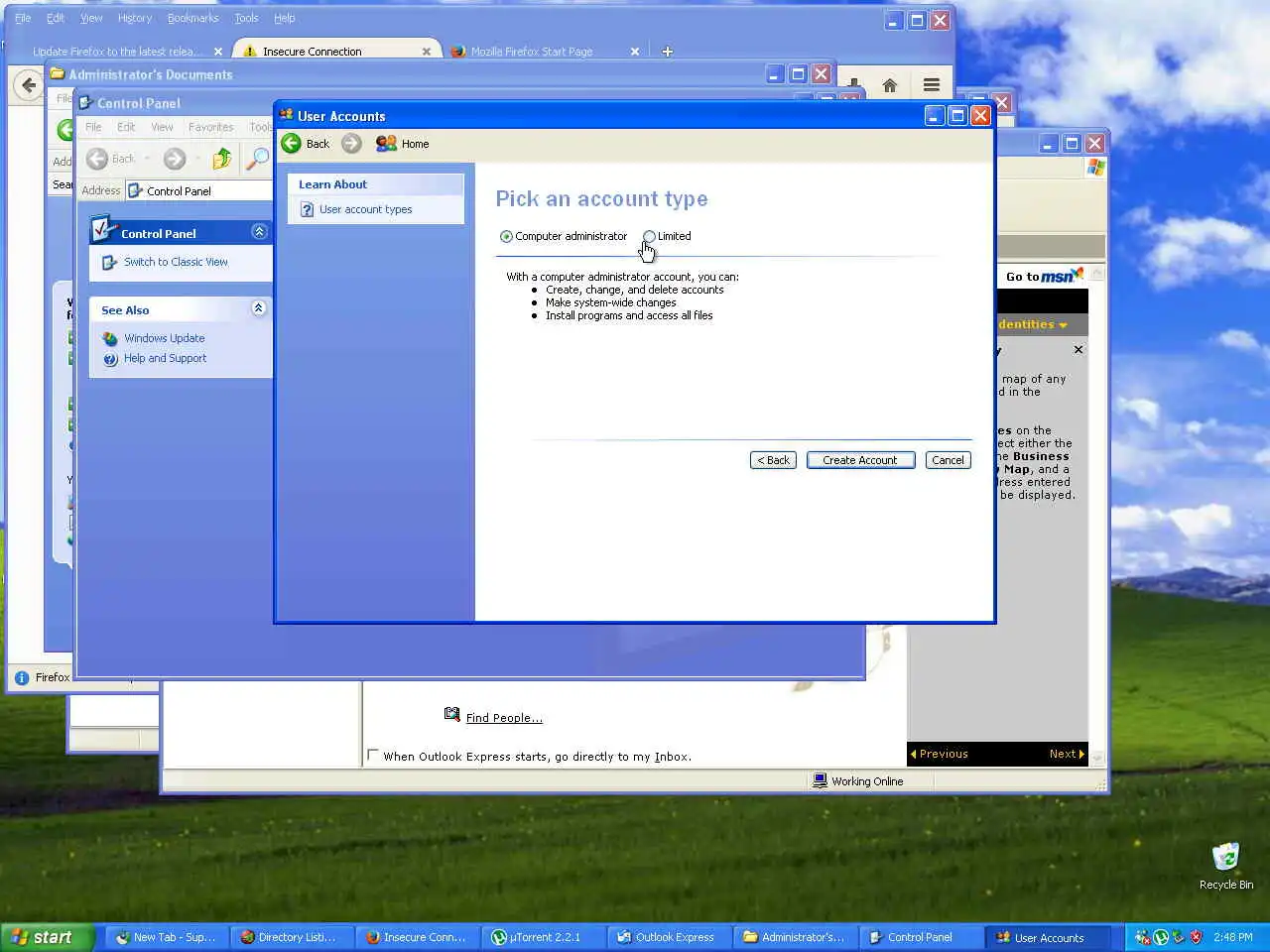Image resolution: width=1270 pixels, height=952 pixels.
Task: Open Control Panel Favorites menu
Action: tap(211, 127)
